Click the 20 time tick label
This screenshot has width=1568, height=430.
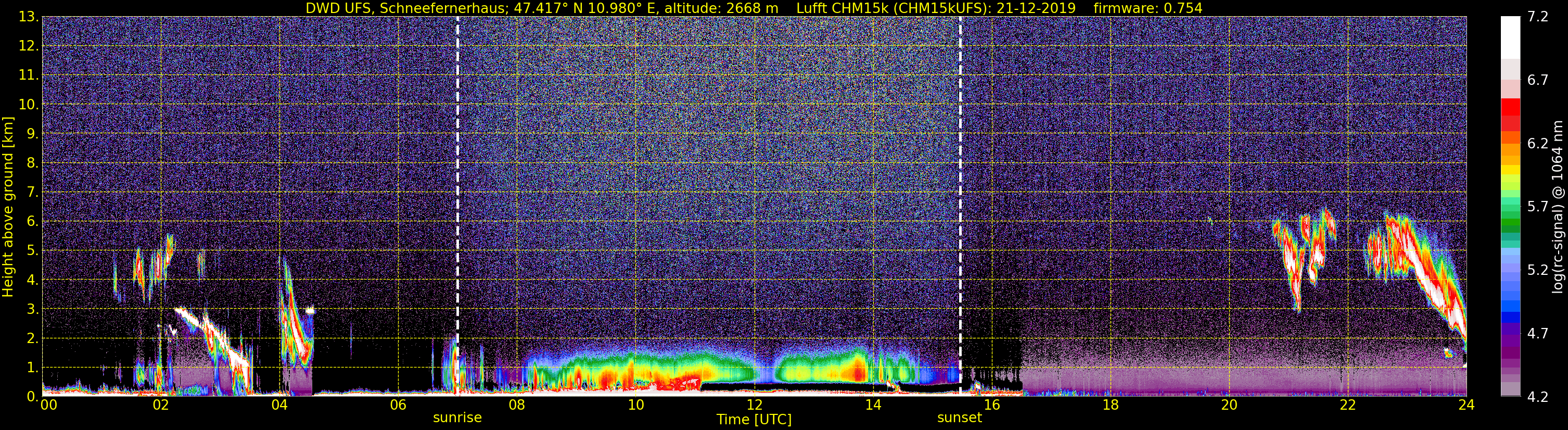(x=1229, y=405)
